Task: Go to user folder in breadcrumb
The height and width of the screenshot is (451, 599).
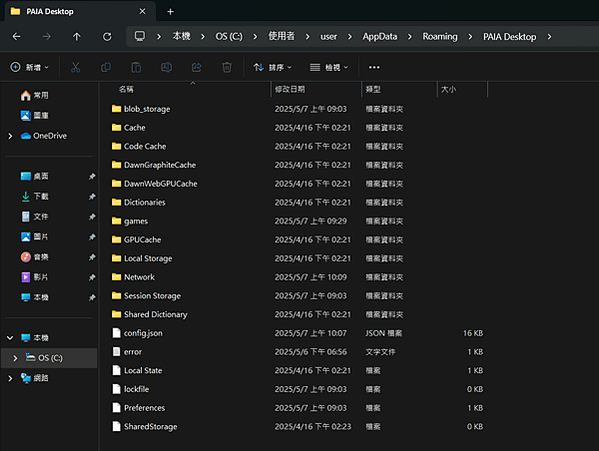Action: pyautogui.click(x=329, y=37)
